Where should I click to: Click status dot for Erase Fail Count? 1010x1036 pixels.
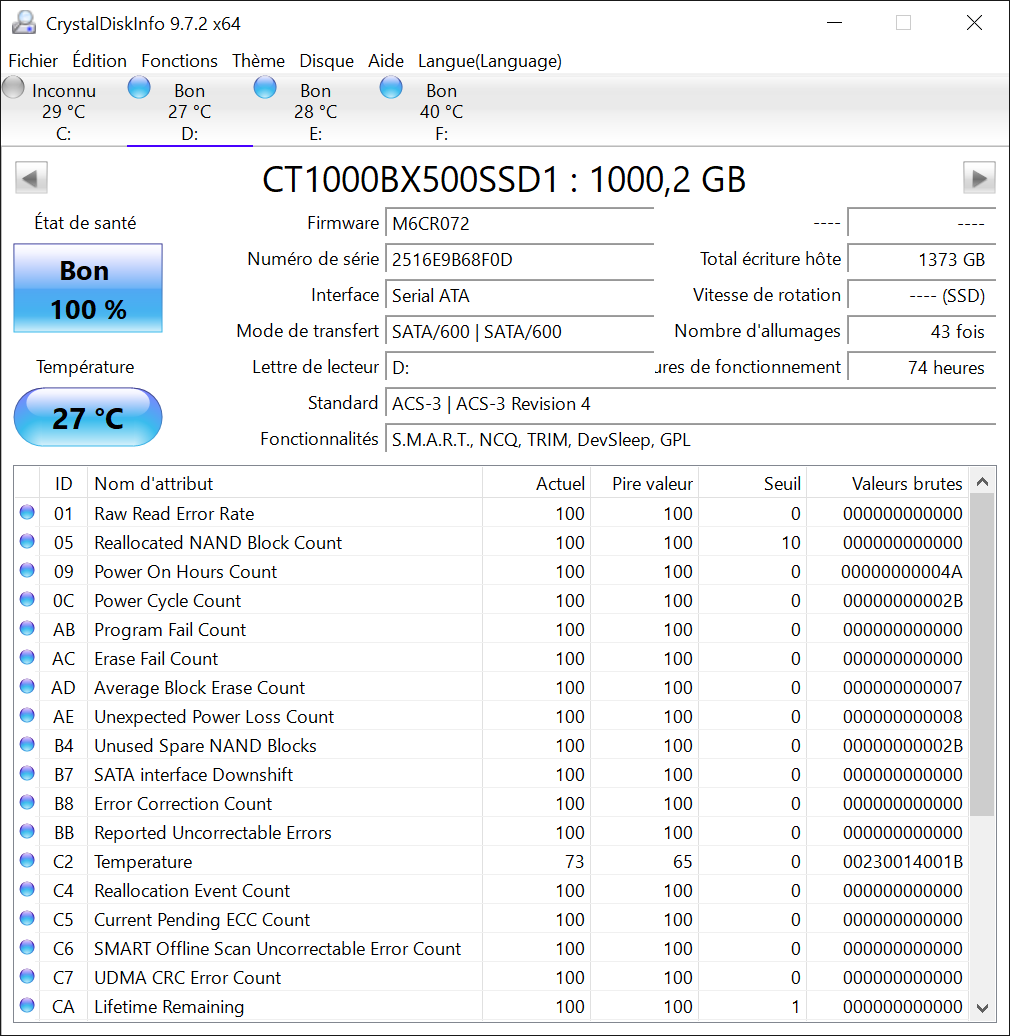(x=27, y=657)
